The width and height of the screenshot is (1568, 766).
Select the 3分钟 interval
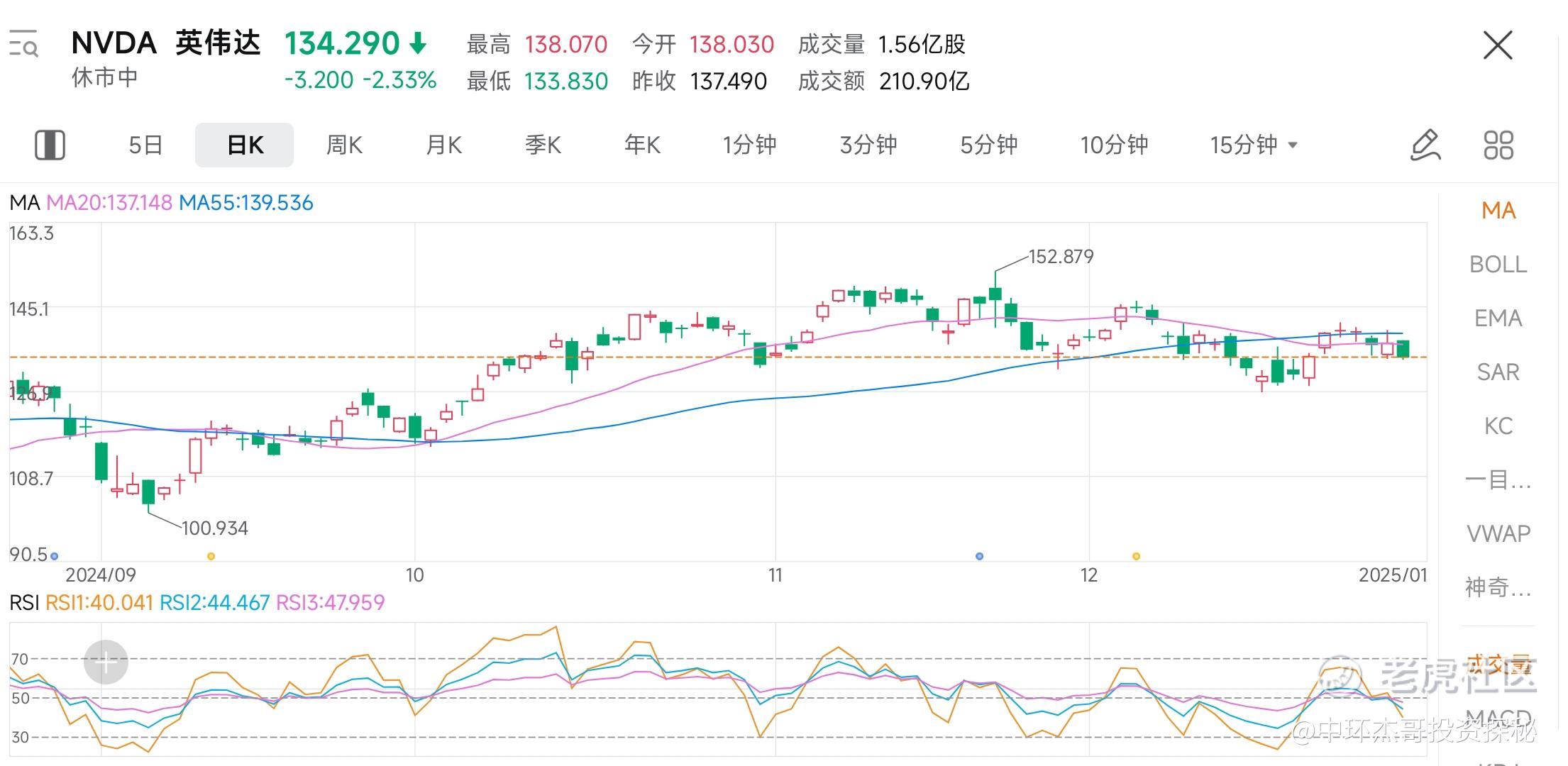(x=868, y=145)
